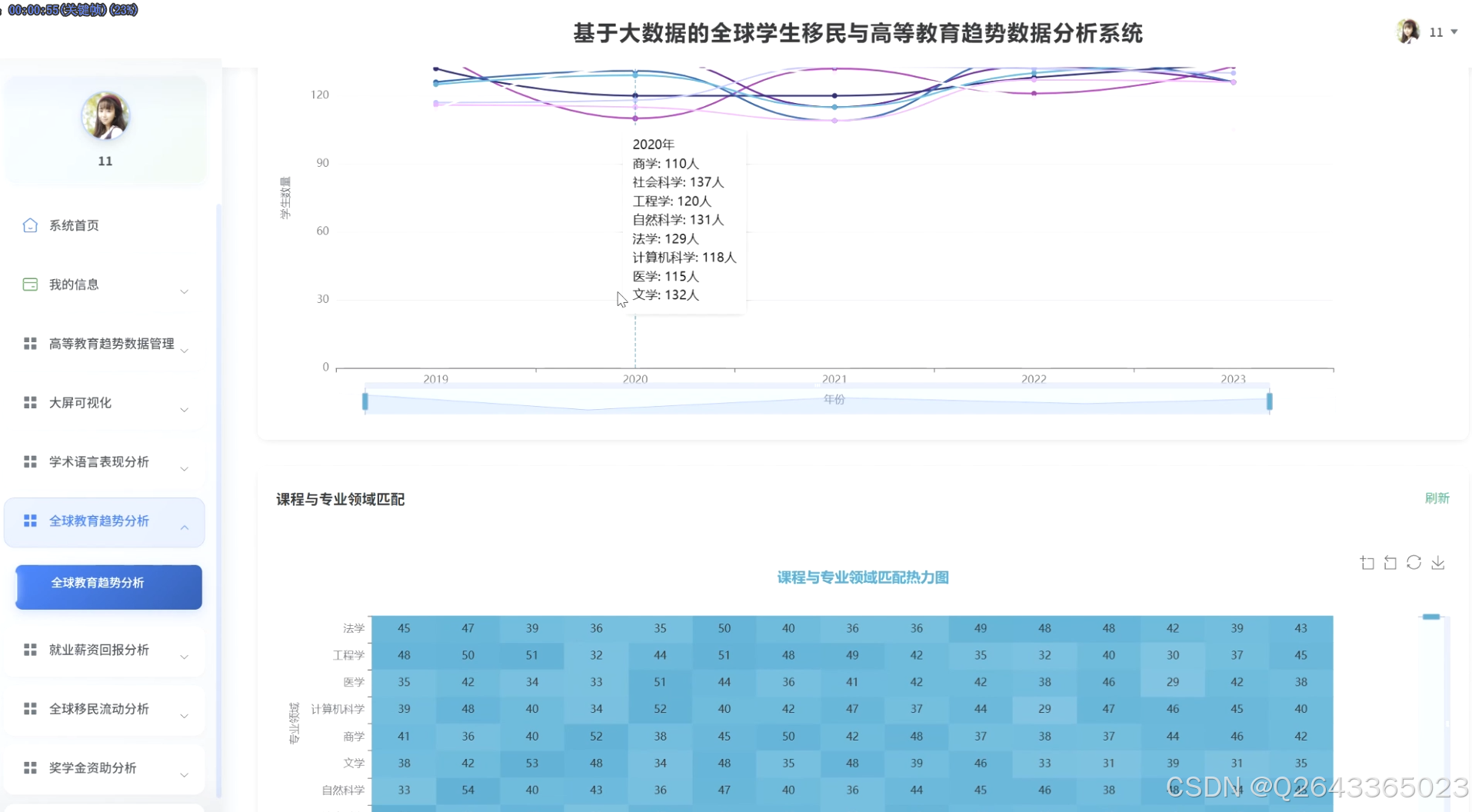Click the large profile avatar in sidebar
The height and width of the screenshot is (812, 1472).
click(x=105, y=115)
